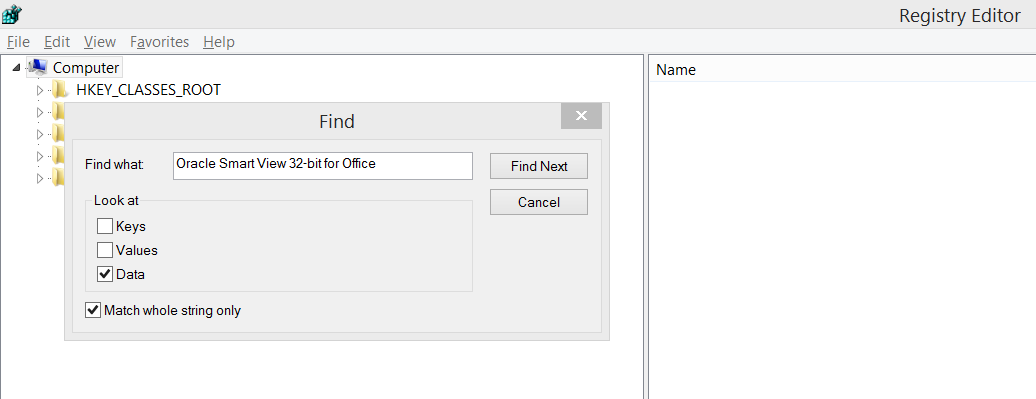Expand the HKEY_CLASSES_ROOT node
The image size is (1036, 399).
tap(40, 91)
